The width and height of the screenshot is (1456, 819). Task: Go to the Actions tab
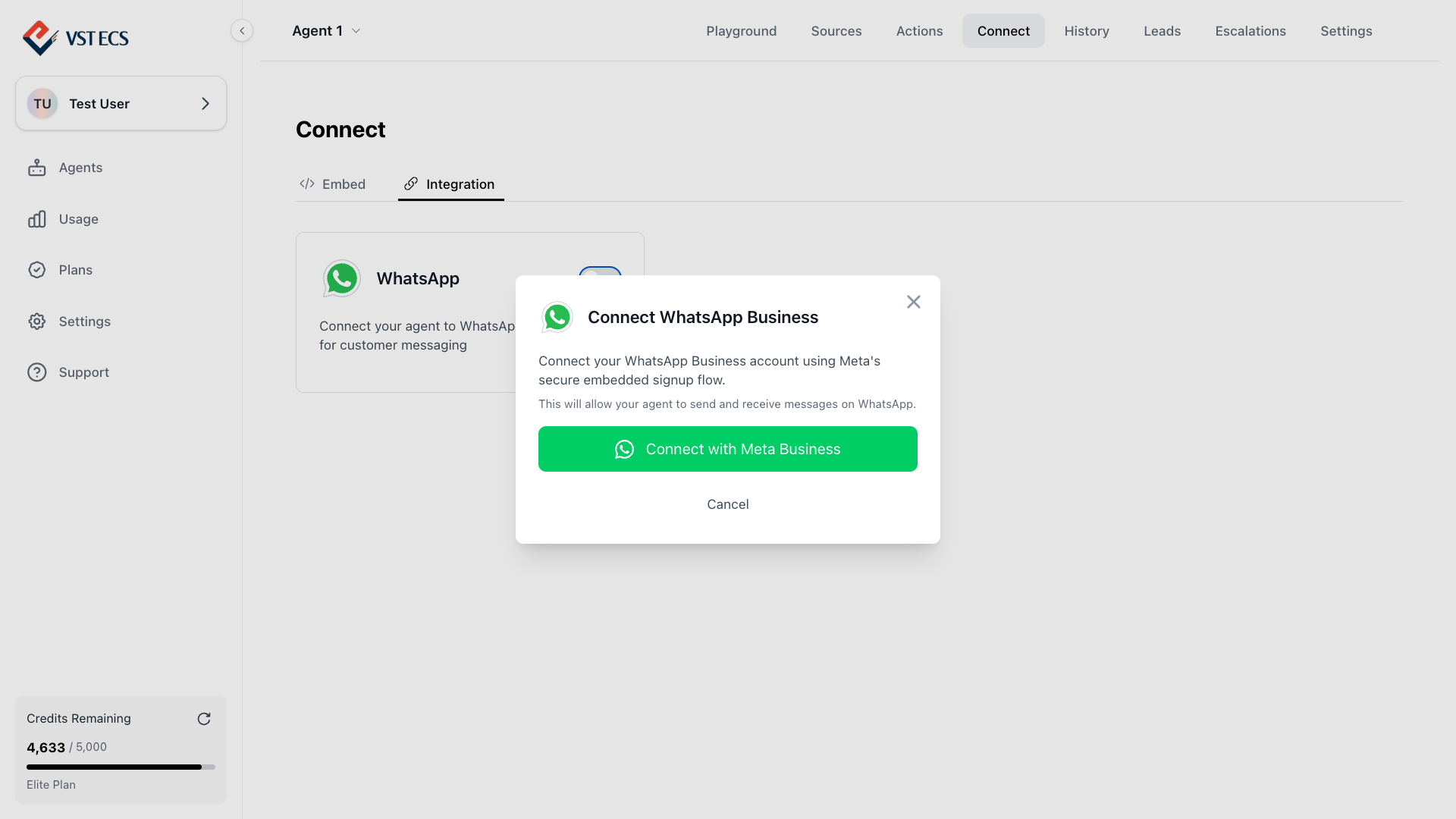[x=920, y=31]
